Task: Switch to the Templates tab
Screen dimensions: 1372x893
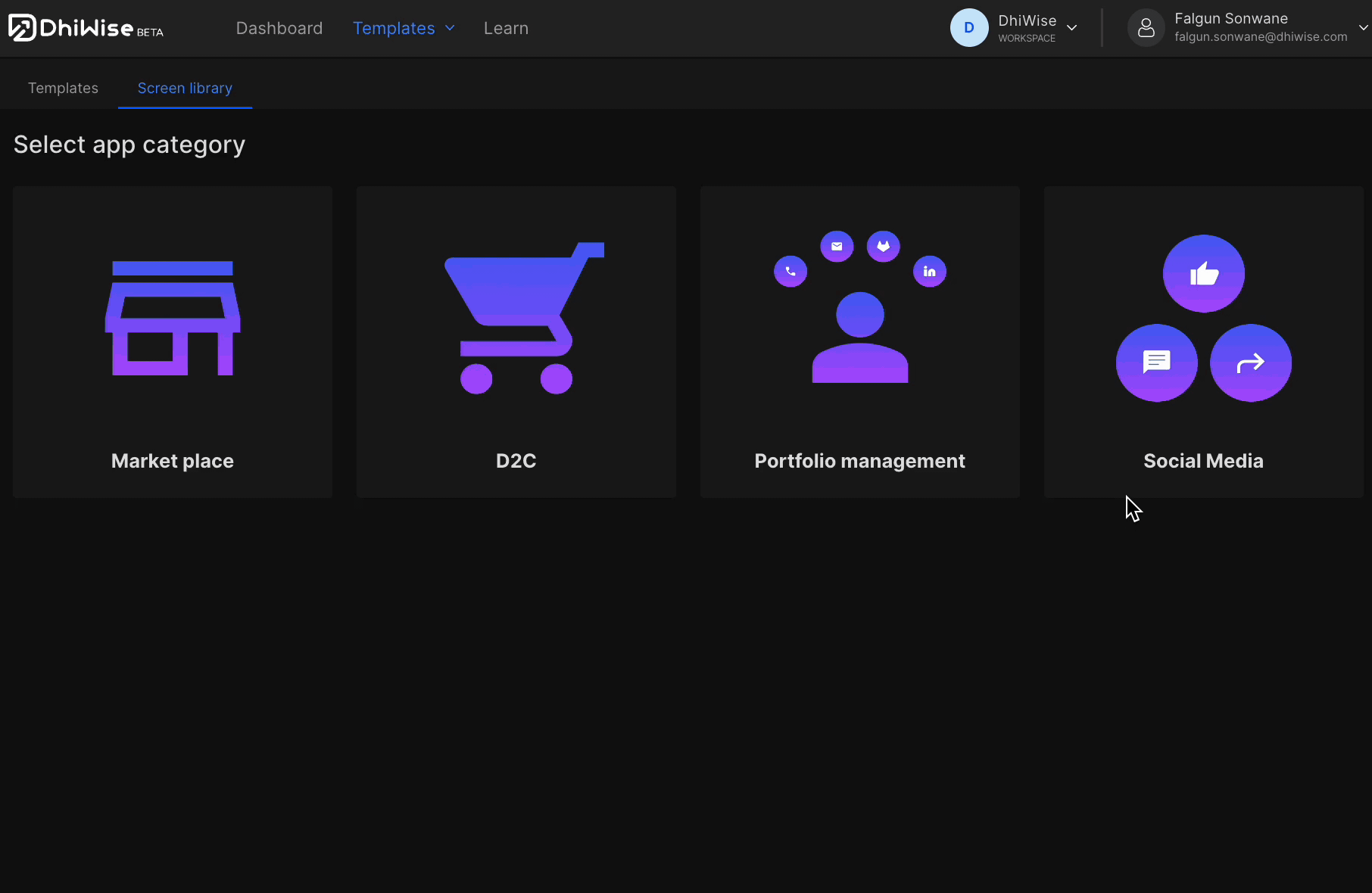Action: point(63,89)
